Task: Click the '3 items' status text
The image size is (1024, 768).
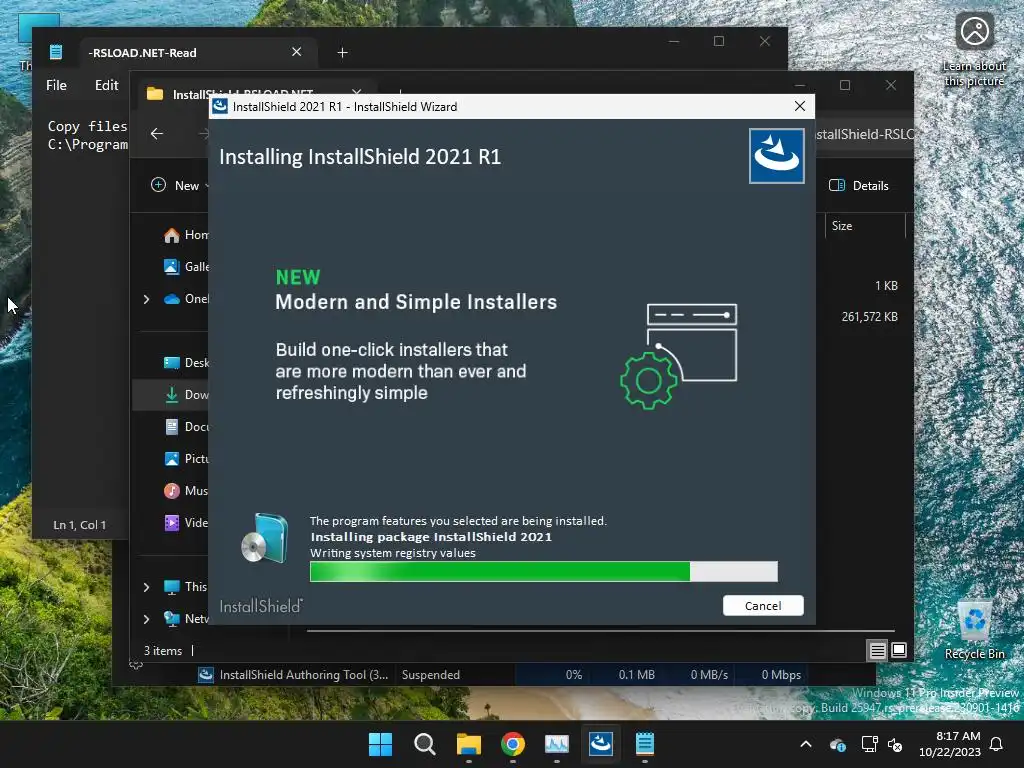Action: [163, 650]
